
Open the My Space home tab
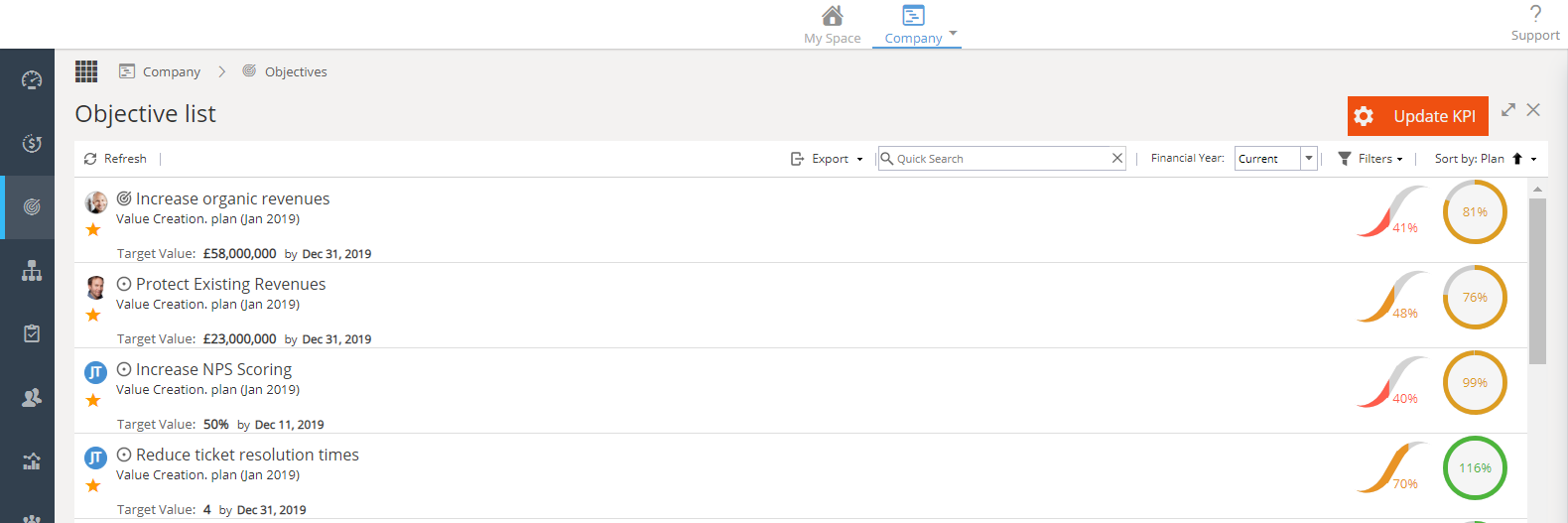click(x=833, y=25)
